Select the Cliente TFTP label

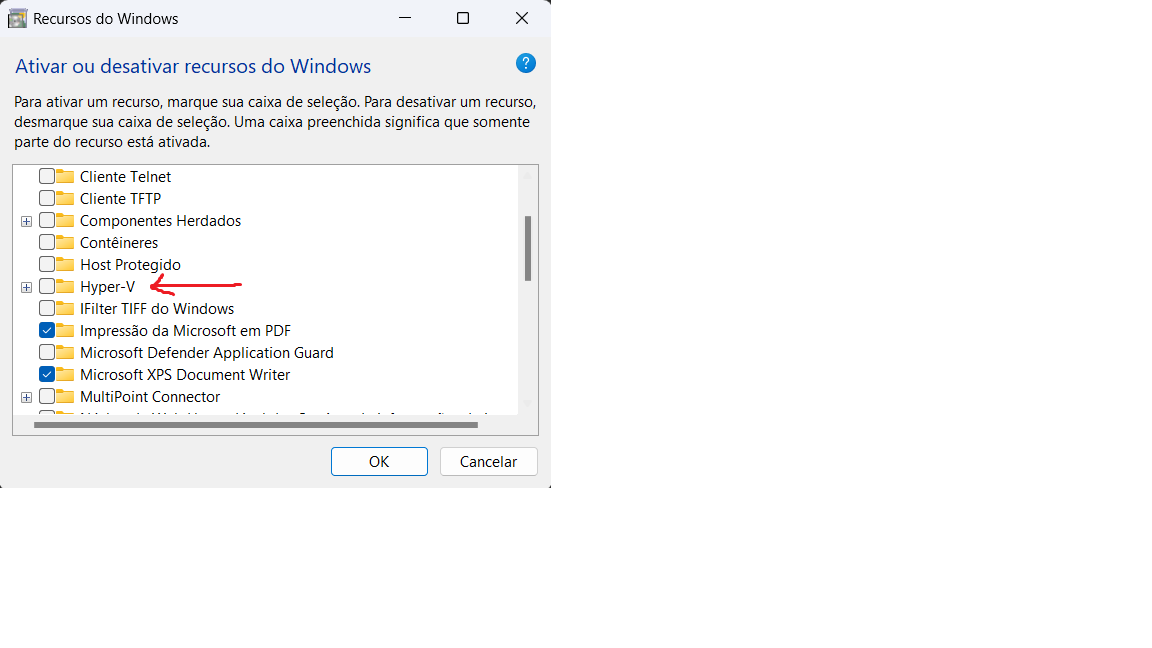click(x=120, y=198)
